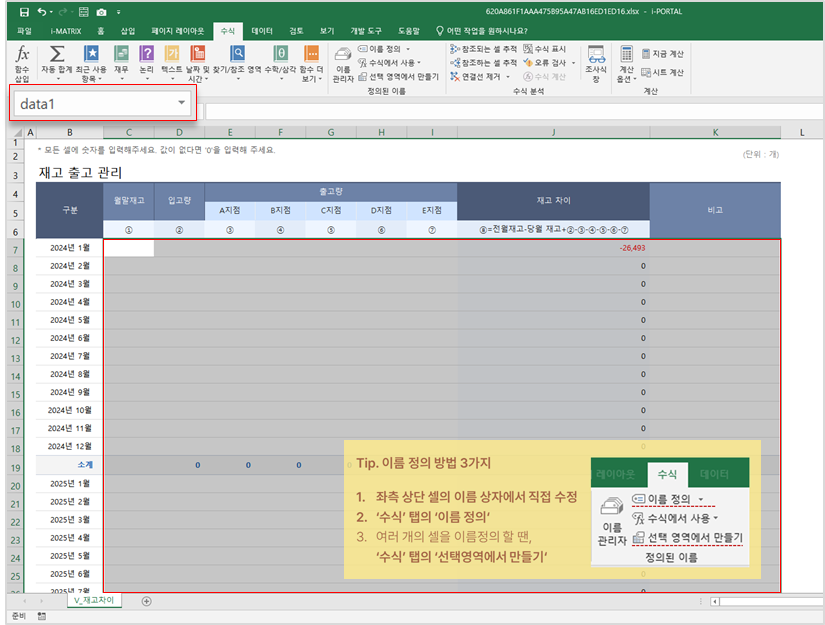
Task: Open the Calculation Options (계산 옵션) dropdown
Action: 626,62
